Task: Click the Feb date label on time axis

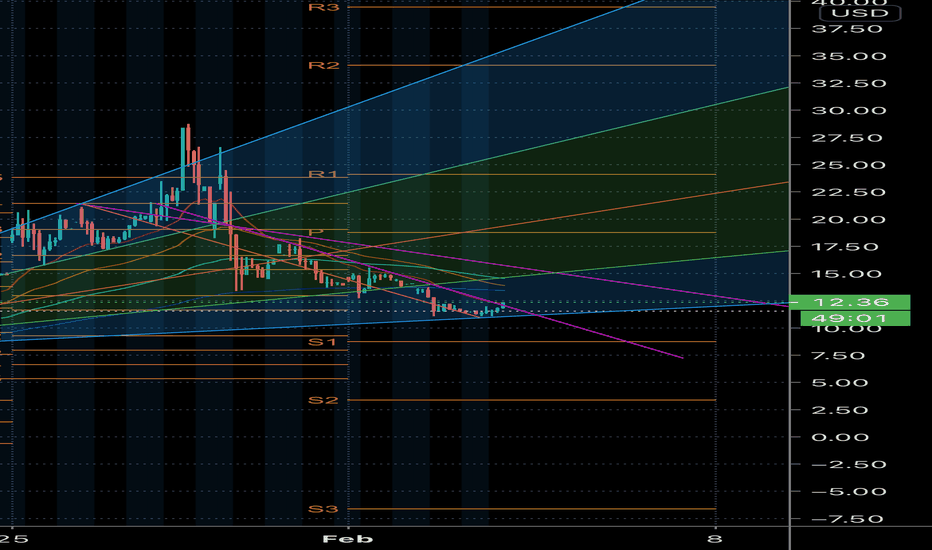Action: pyautogui.click(x=348, y=539)
